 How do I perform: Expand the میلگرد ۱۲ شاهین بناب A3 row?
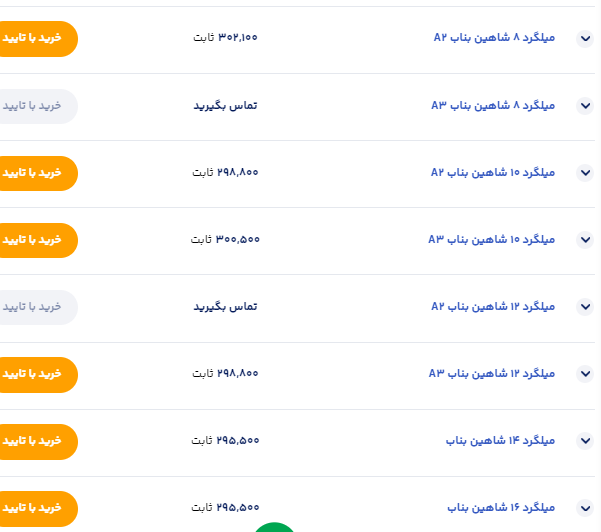pyautogui.click(x=585, y=374)
